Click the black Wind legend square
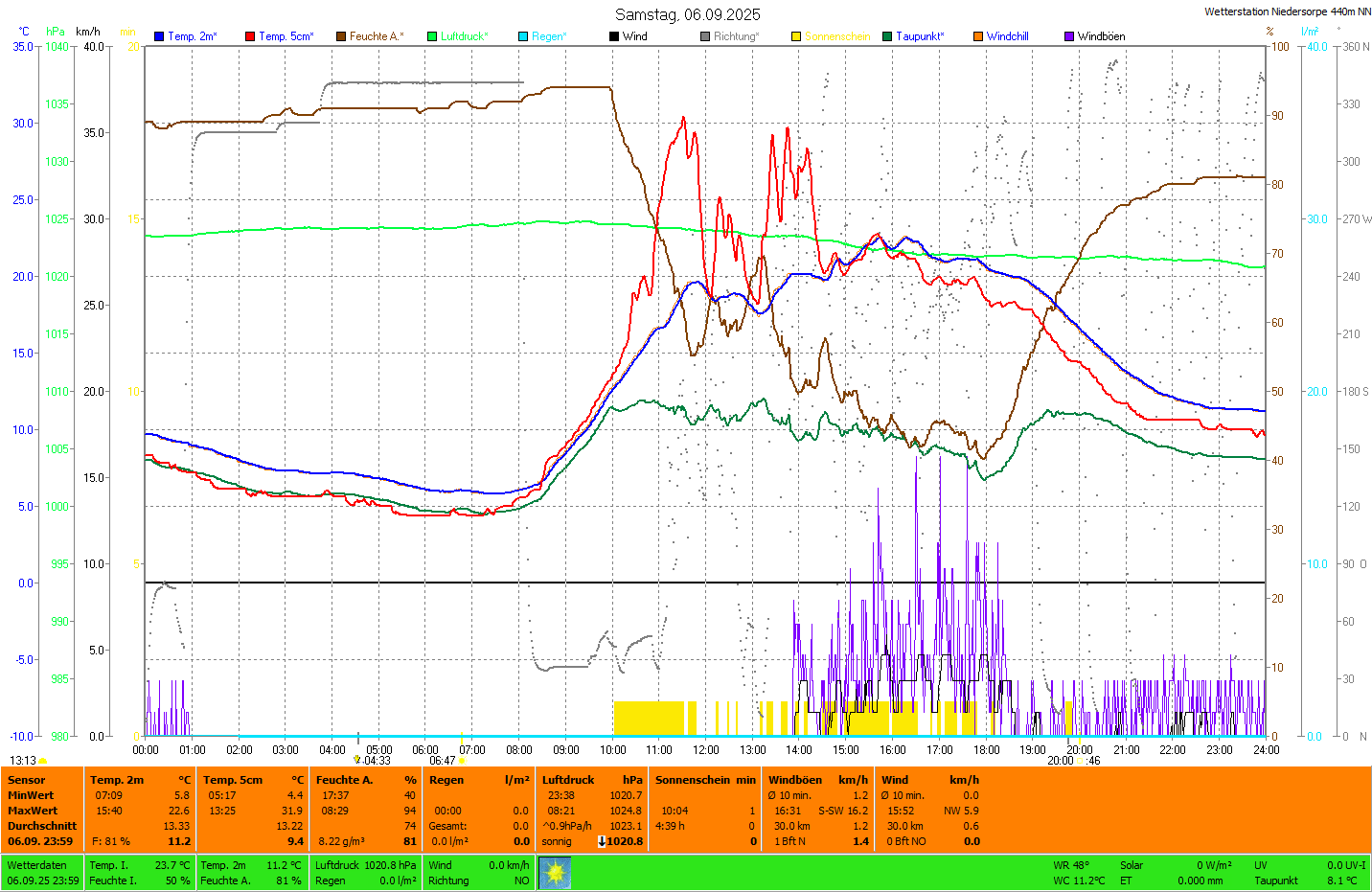 point(614,36)
